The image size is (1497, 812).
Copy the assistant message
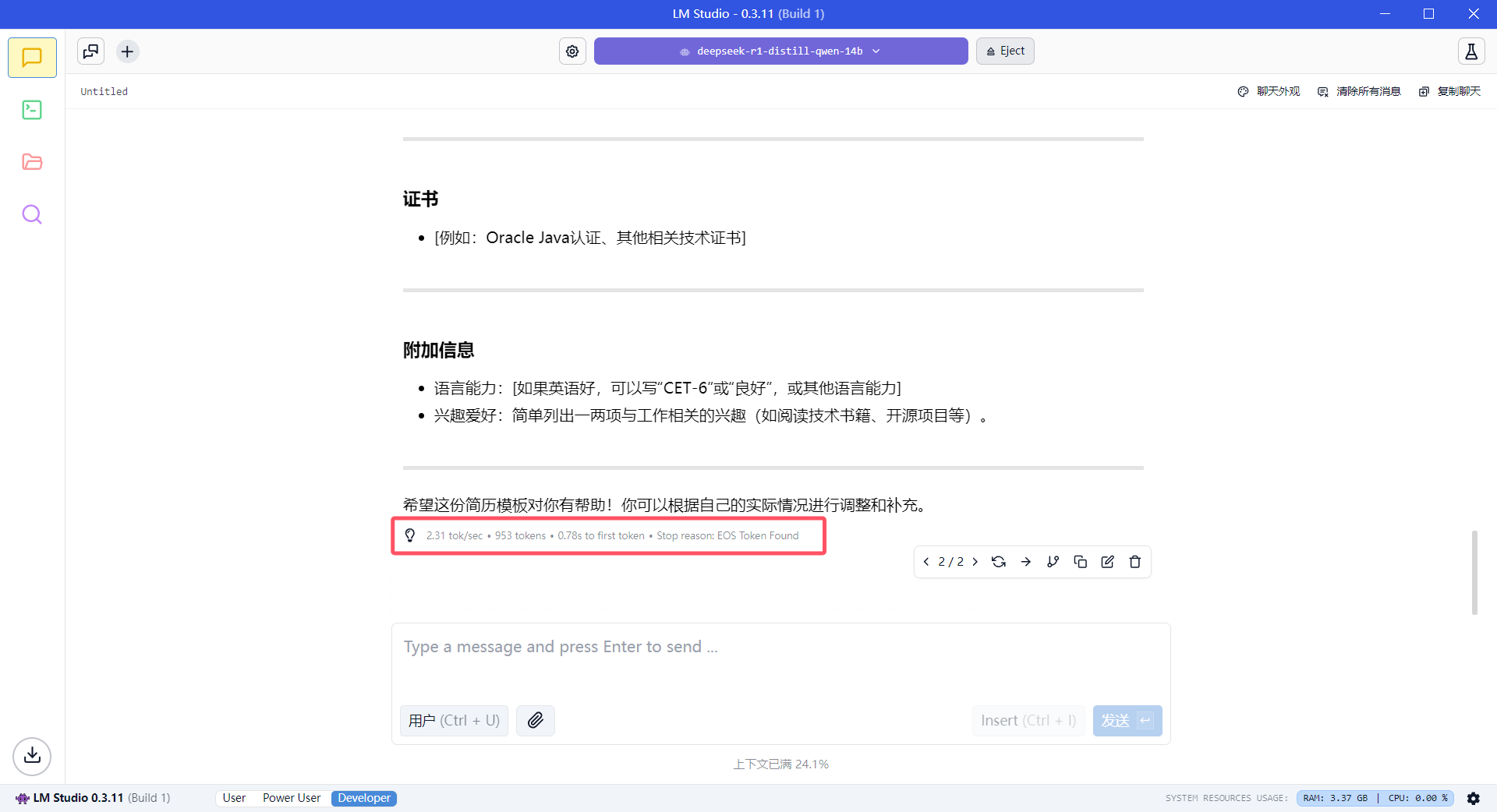tap(1080, 562)
